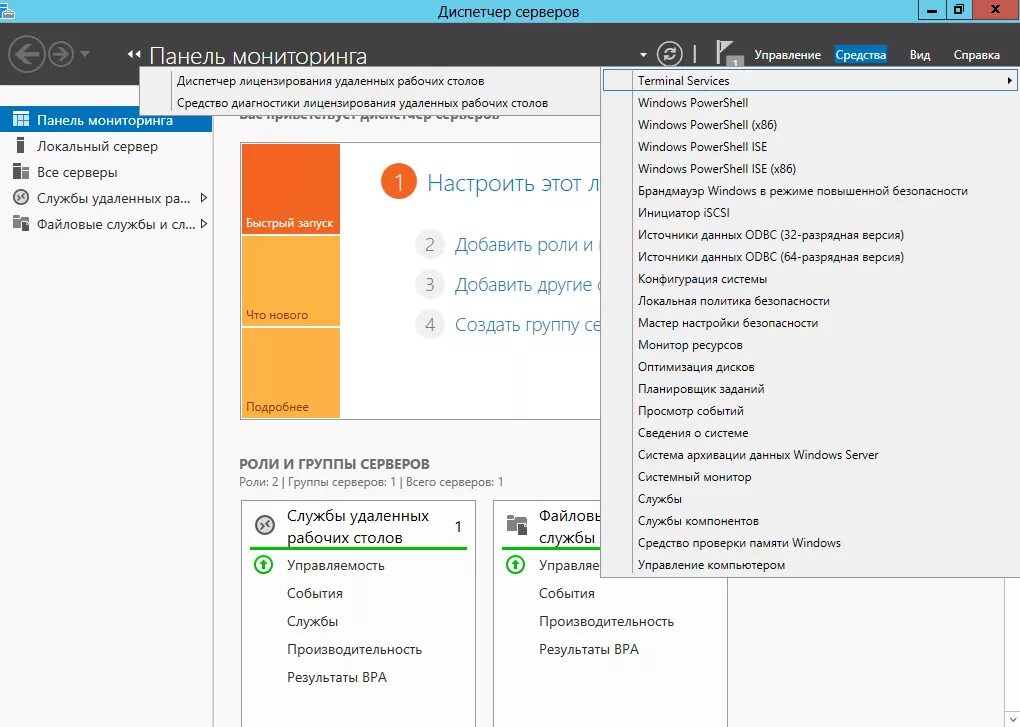Image resolution: width=1020 pixels, height=727 pixels.
Task: Click green status icon beside Управляемость in RDS tile
Action: pos(263,564)
